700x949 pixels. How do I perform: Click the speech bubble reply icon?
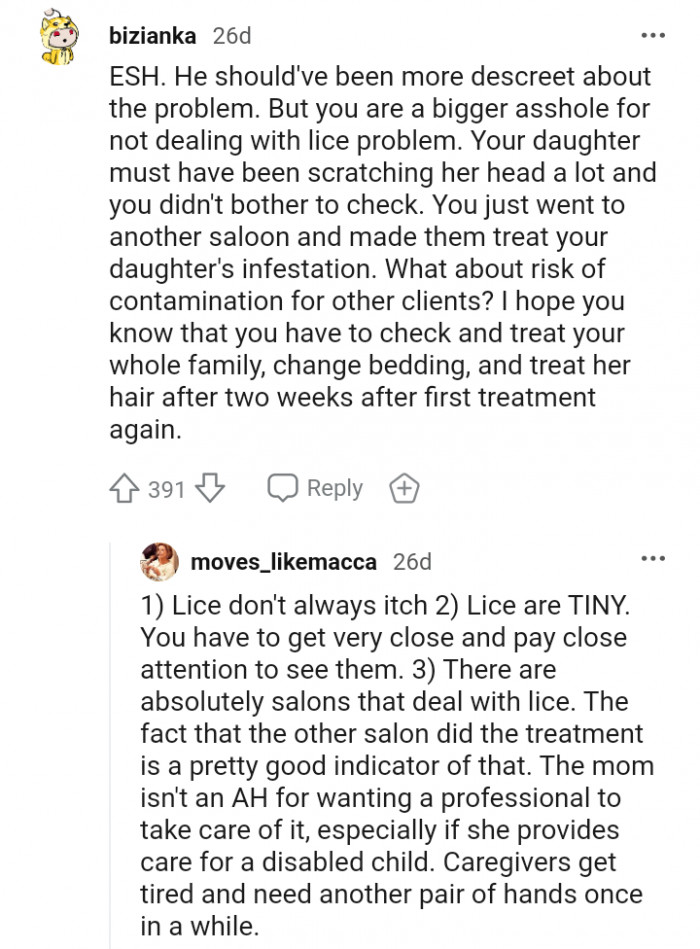point(284,488)
